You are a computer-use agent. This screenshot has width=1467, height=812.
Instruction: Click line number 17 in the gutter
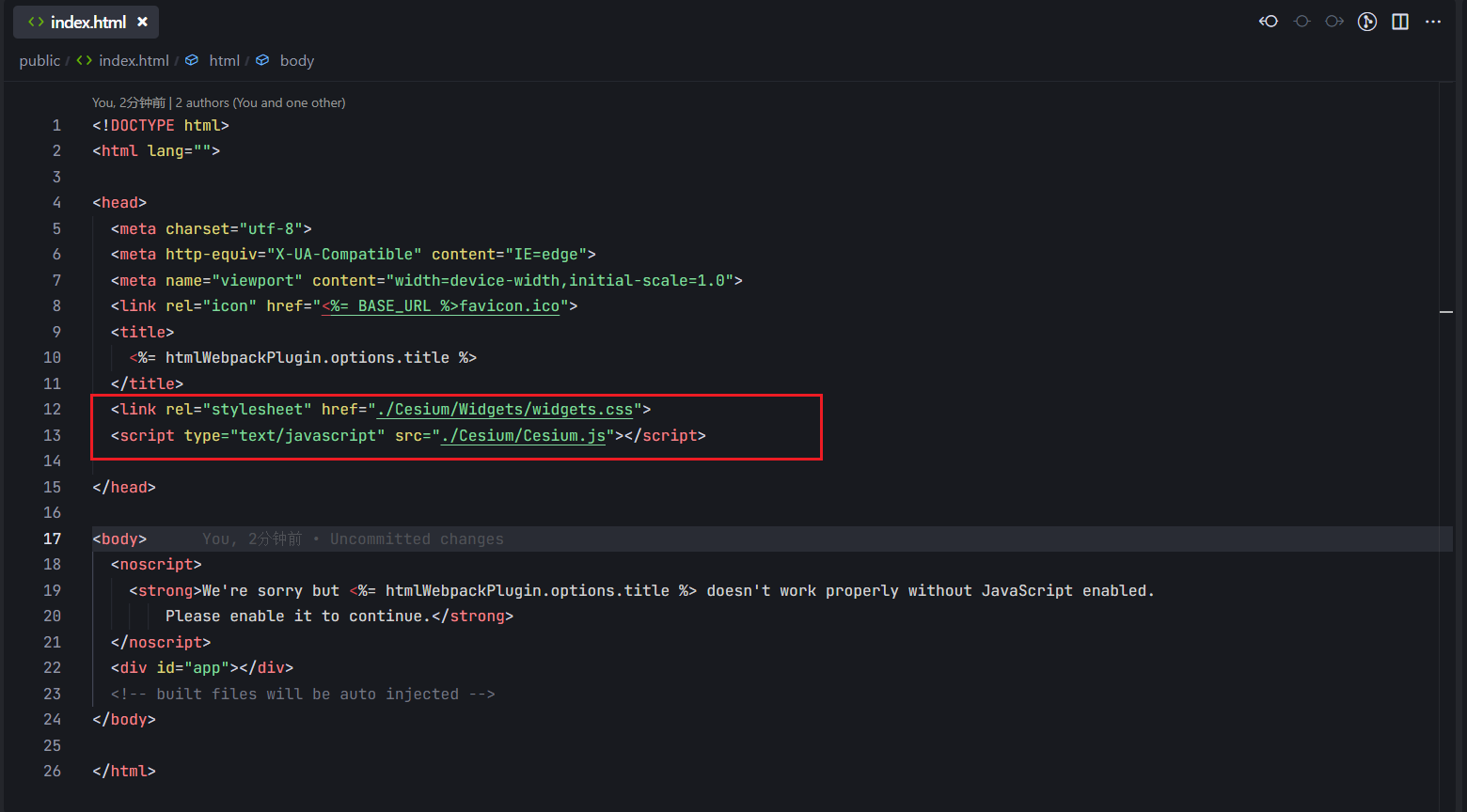[52, 539]
